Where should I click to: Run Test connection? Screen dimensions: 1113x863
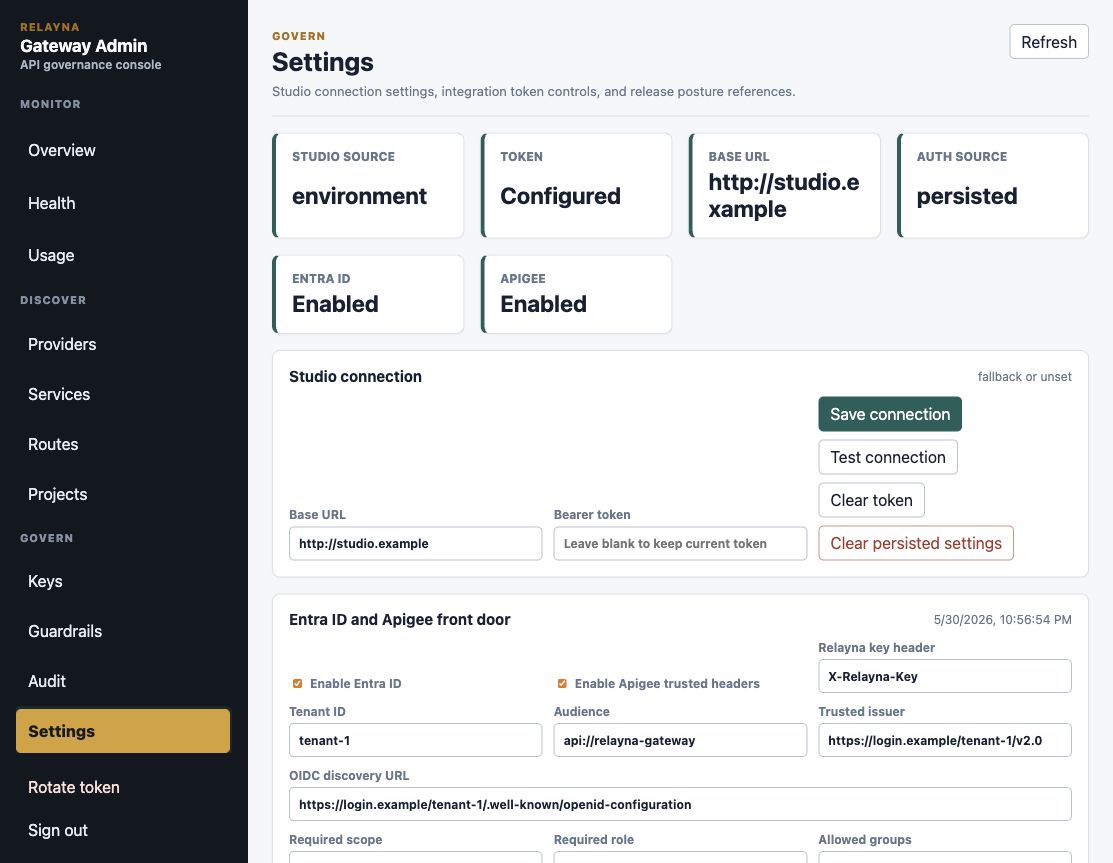(x=887, y=457)
